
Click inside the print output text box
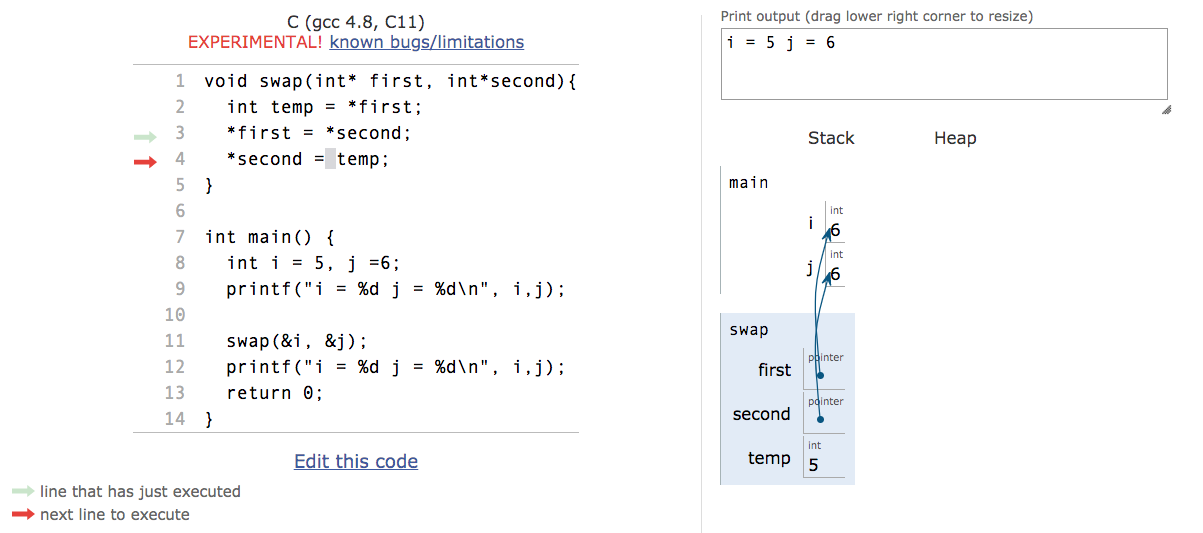pos(944,64)
